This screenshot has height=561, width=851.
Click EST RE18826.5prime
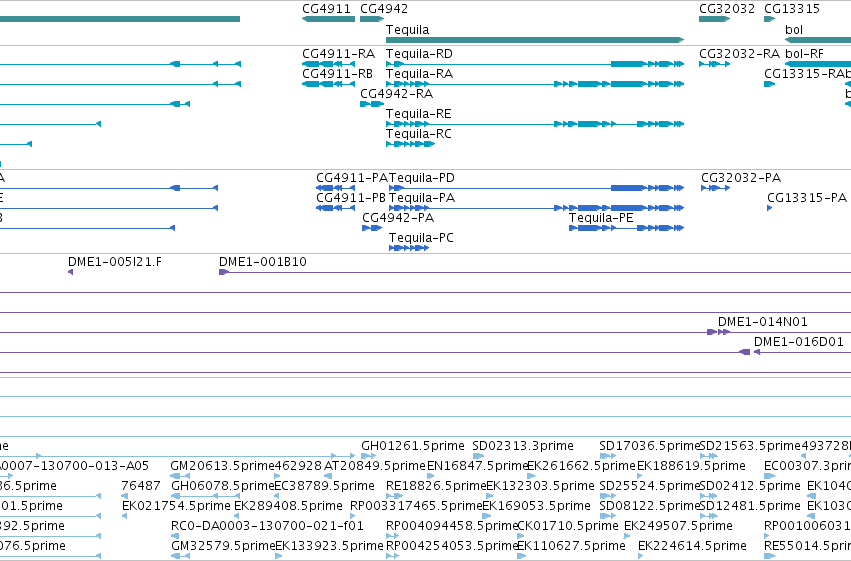click(436, 486)
